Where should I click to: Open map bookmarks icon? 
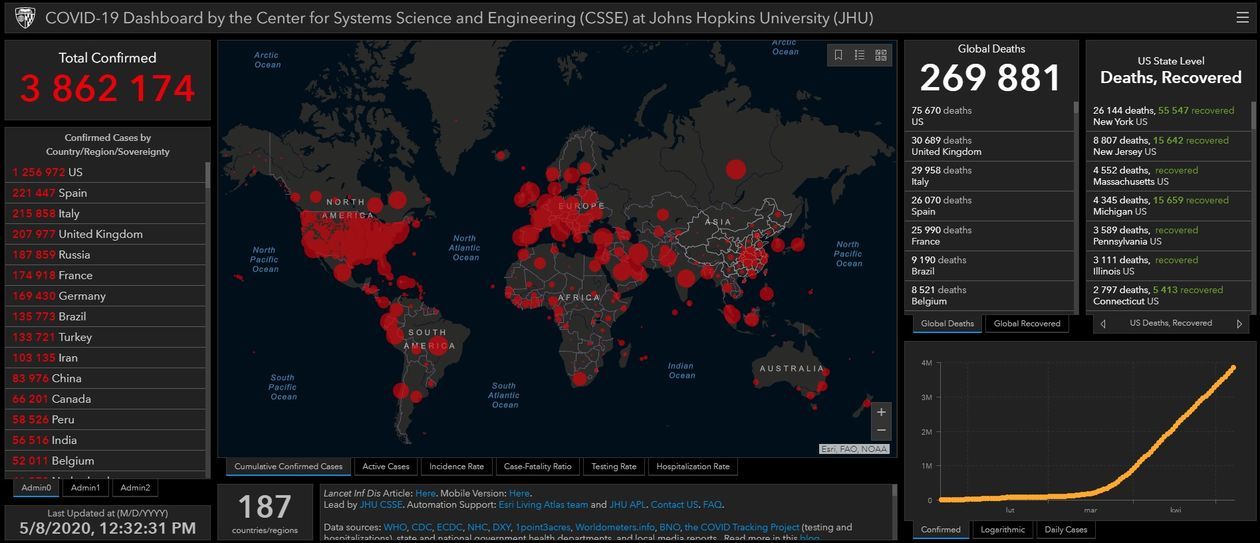[839, 55]
